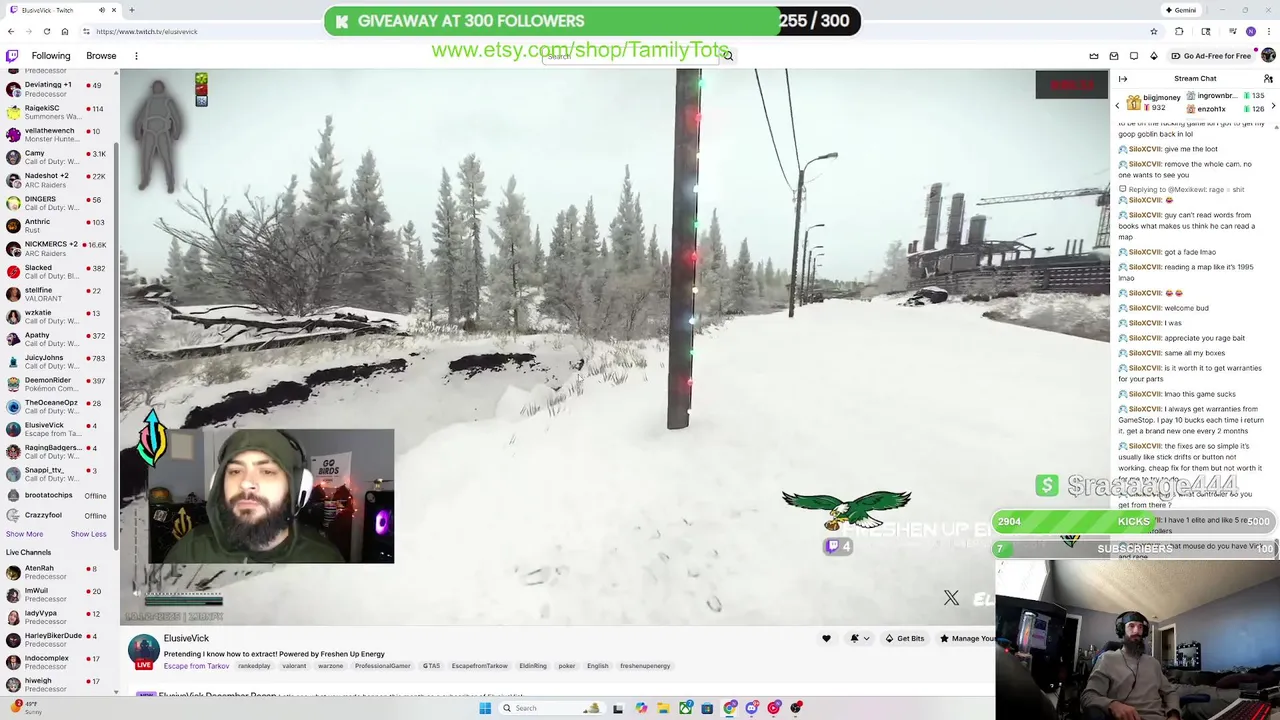Open AtenRah live channel in sidebar
The image size is (1280, 720).
(x=57, y=572)
